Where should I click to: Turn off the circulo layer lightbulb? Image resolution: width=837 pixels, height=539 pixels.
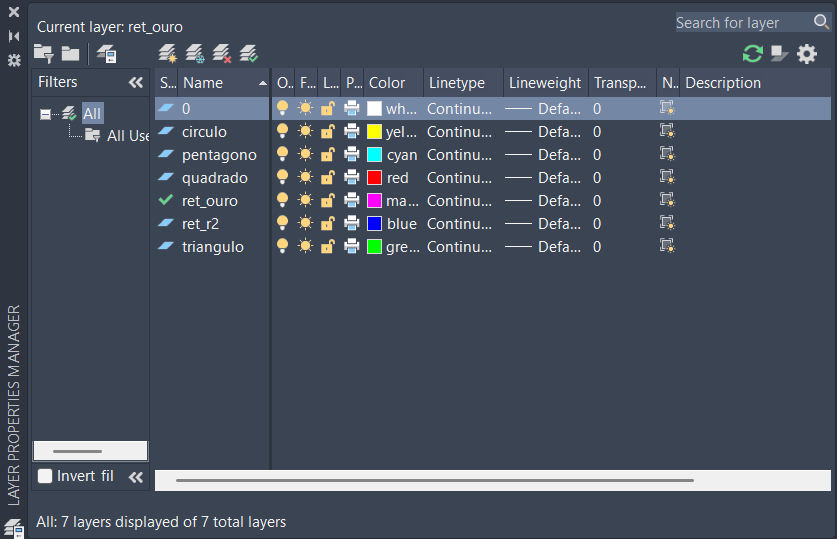(283, 131)
